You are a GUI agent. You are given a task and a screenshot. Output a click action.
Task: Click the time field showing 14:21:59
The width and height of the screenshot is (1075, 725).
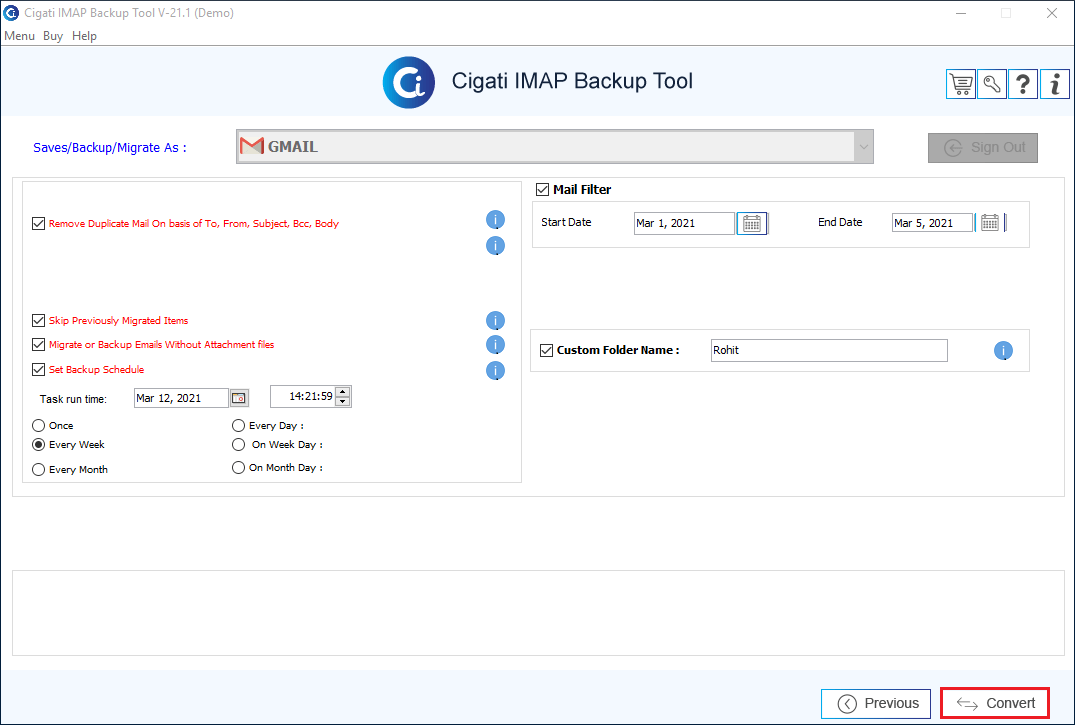point(303,396)
